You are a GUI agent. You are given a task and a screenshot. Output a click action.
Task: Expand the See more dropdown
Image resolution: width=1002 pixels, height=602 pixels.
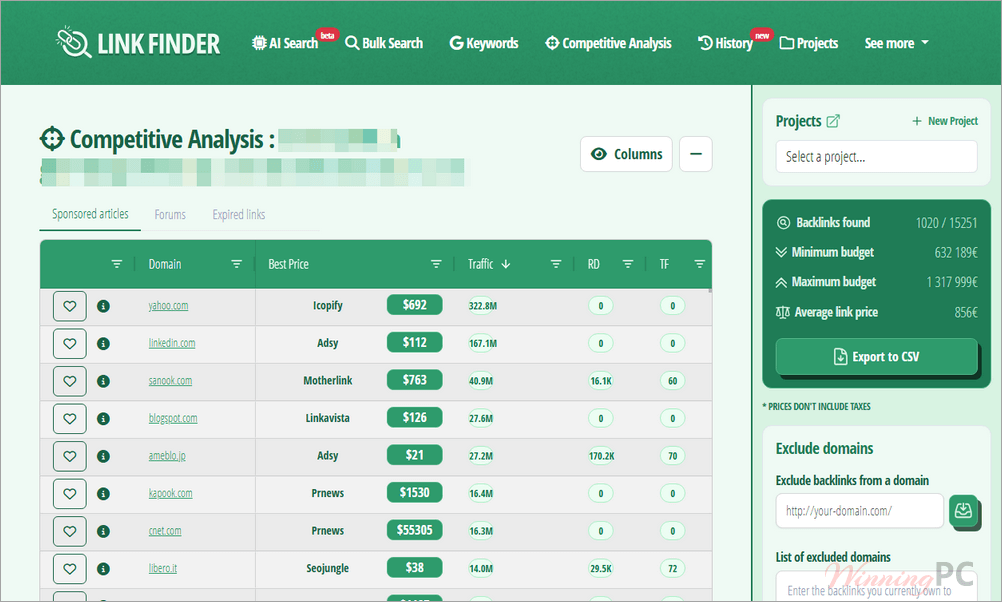[896, 43]
